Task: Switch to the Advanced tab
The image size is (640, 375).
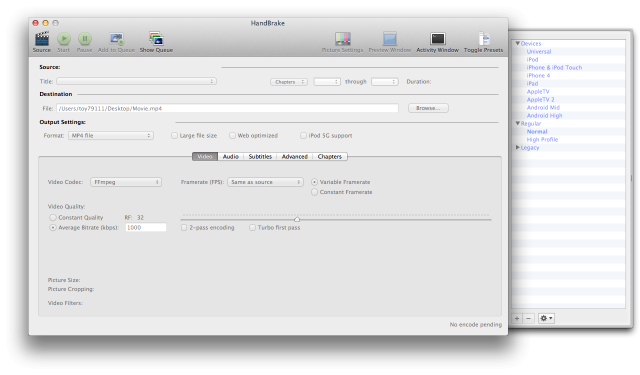Action: click(295, 157)
